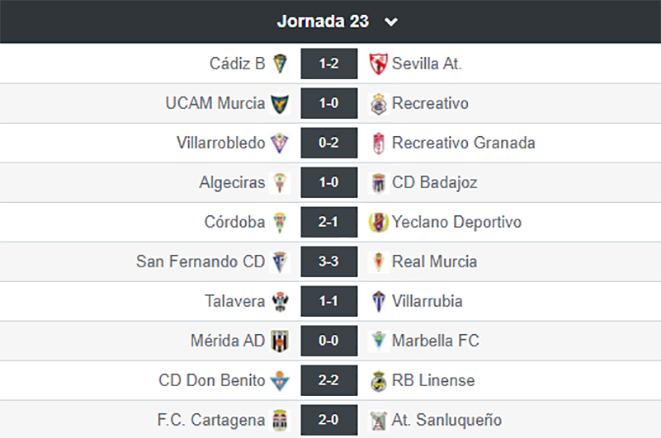661x438 pixels.
Task: Click the CD Badajoz crest icon
Action: [378, 183]
